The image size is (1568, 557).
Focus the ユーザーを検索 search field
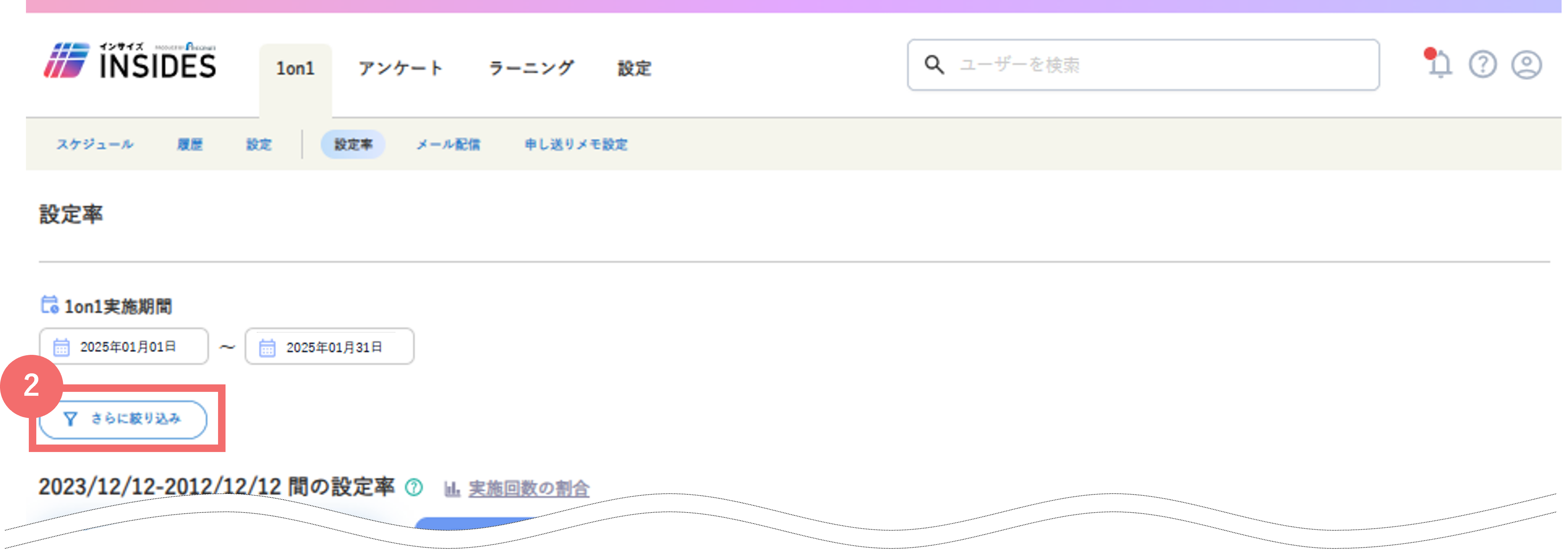tap(1143, 64)
